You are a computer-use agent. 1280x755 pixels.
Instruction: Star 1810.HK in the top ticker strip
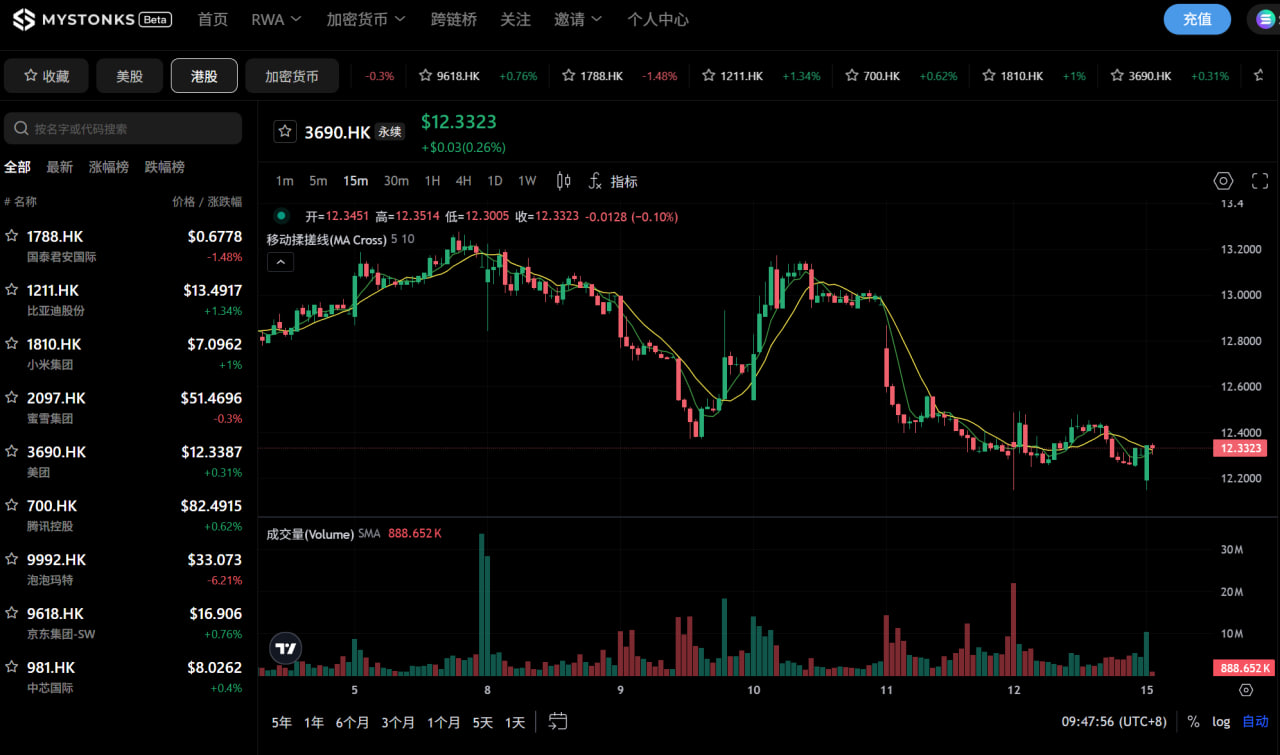[989, 75]
